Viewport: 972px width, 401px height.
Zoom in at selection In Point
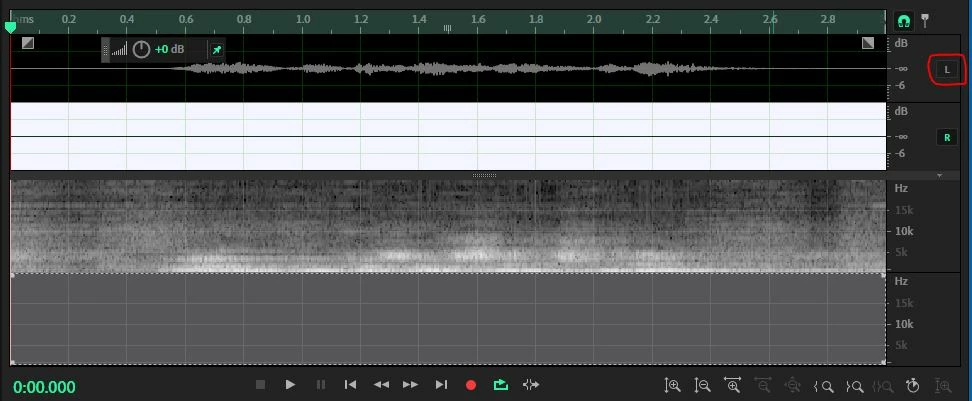823,386
